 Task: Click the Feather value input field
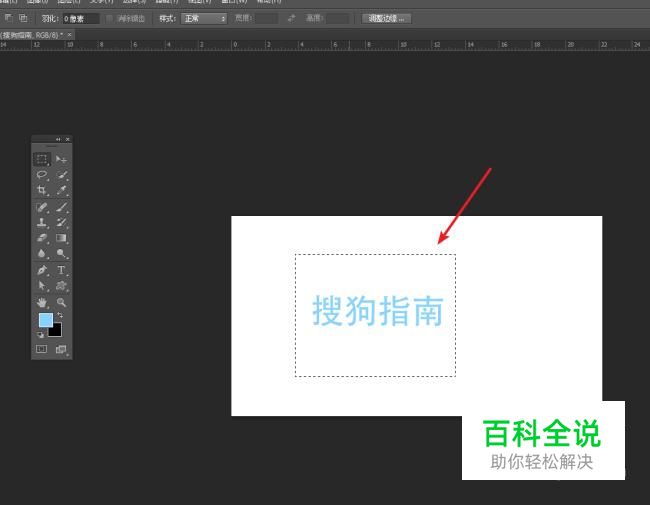click(x=81, y=19)
